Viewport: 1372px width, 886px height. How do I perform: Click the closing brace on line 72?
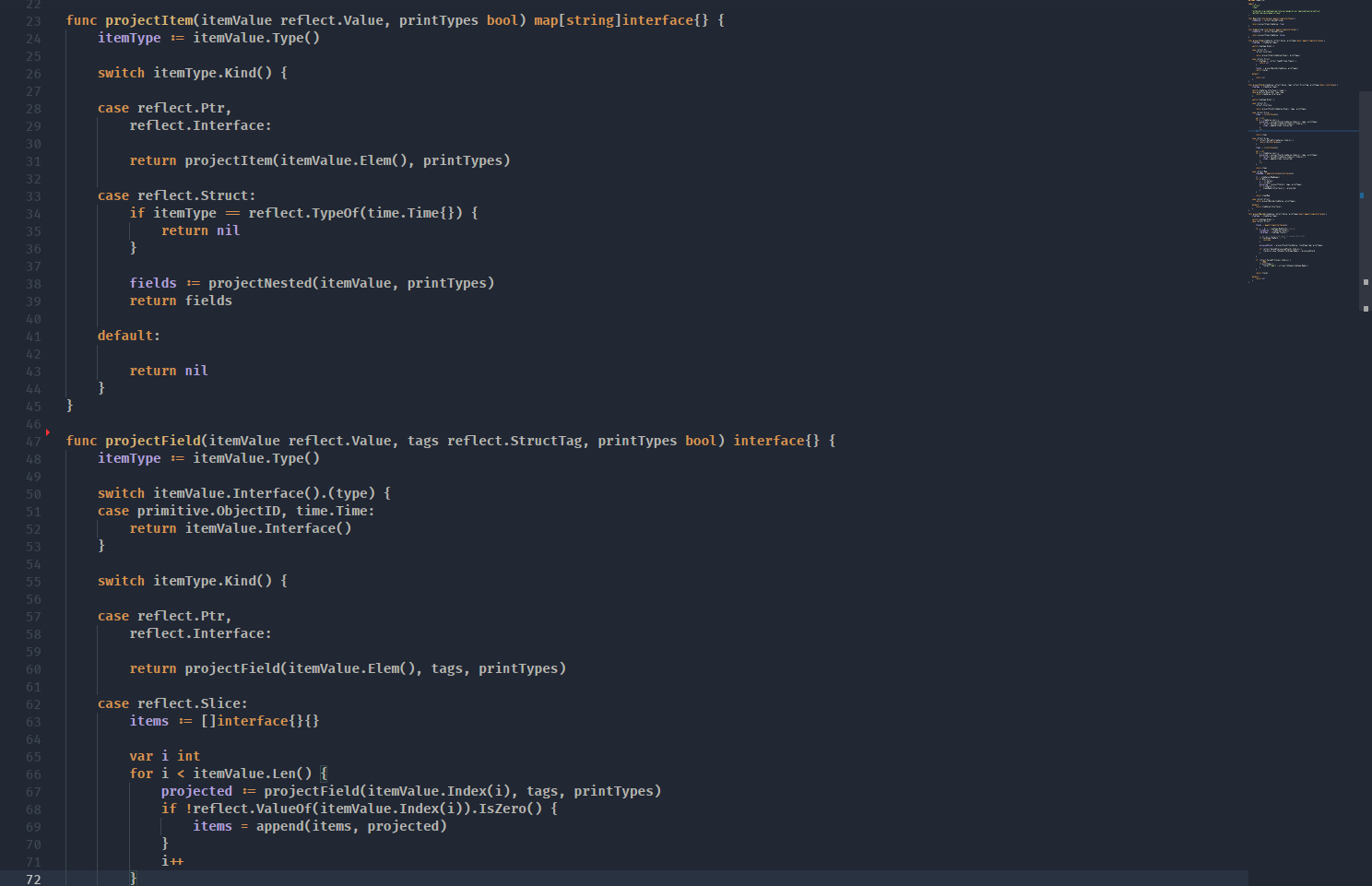pos(133,879)
